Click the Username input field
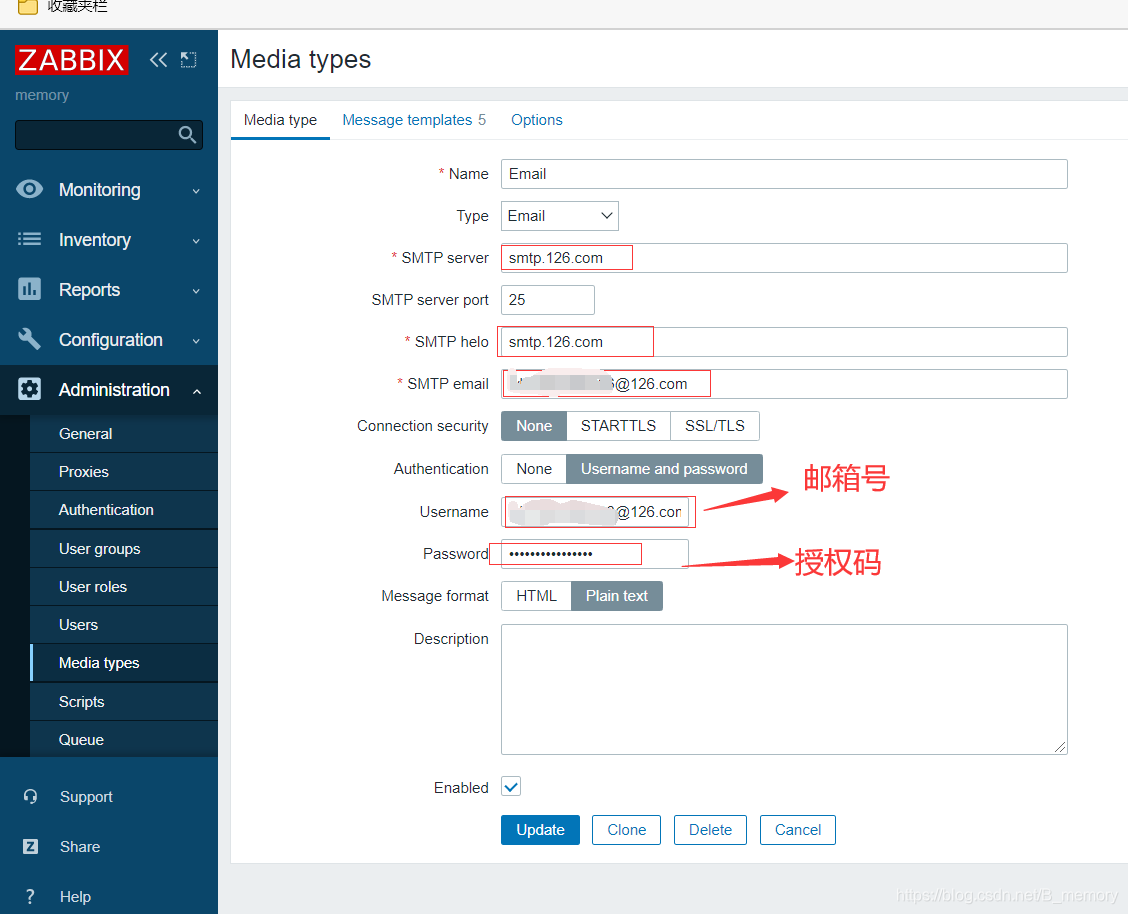This screenshot has height=914, width=1128. [x=595, y=511]
